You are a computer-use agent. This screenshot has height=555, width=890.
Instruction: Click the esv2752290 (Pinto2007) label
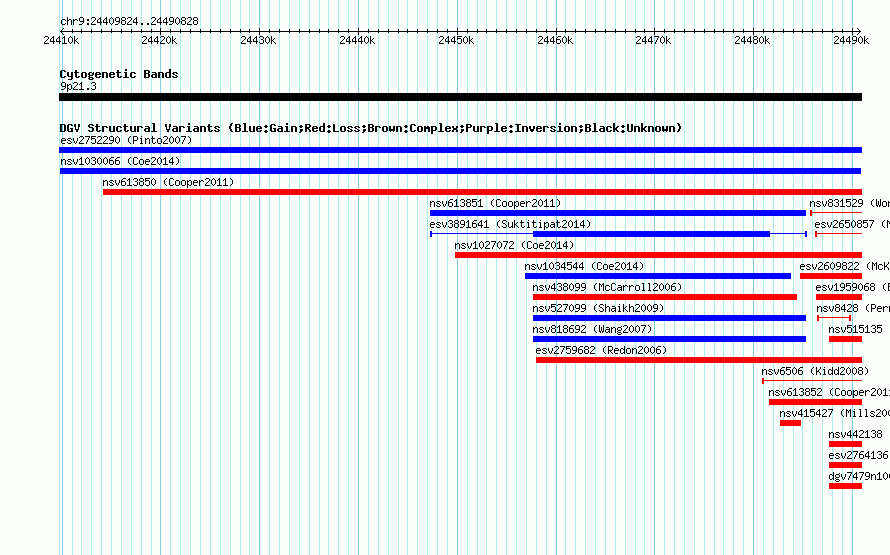[126, 140]
